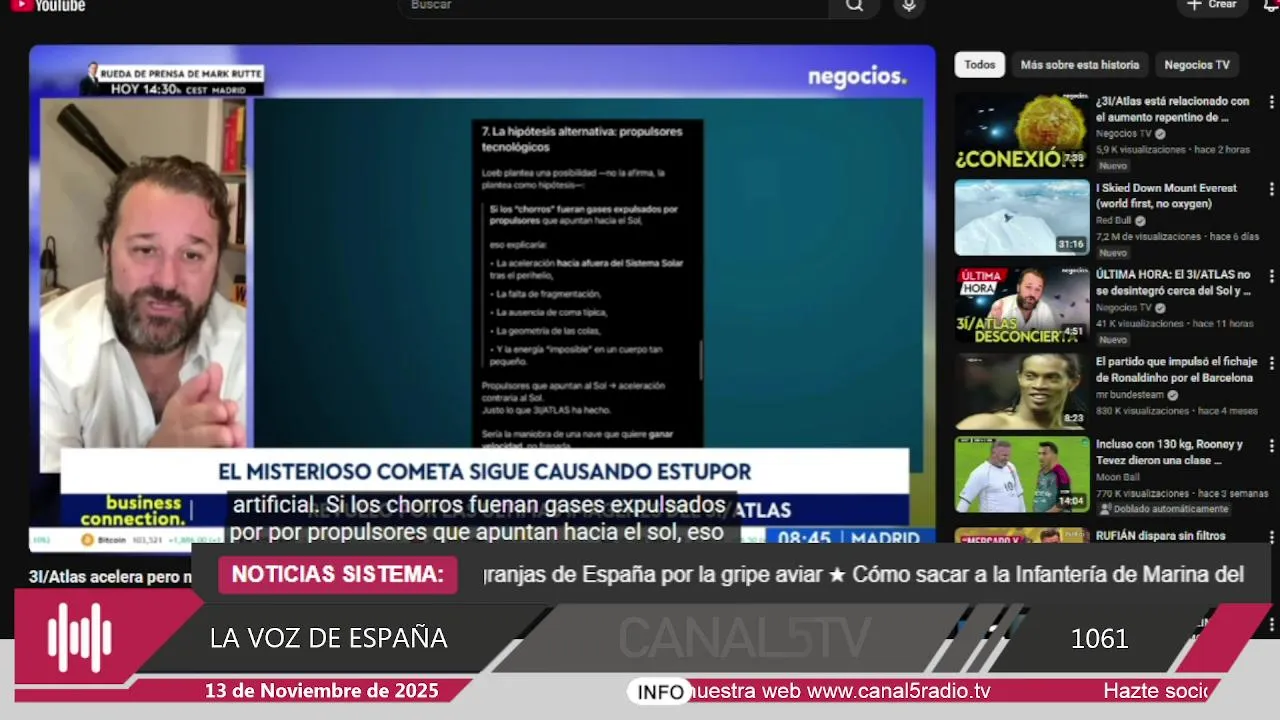The image size is (1280, 720).
Task: Visit the Moon Ball channel name
Action: [x=1116, y=478]
